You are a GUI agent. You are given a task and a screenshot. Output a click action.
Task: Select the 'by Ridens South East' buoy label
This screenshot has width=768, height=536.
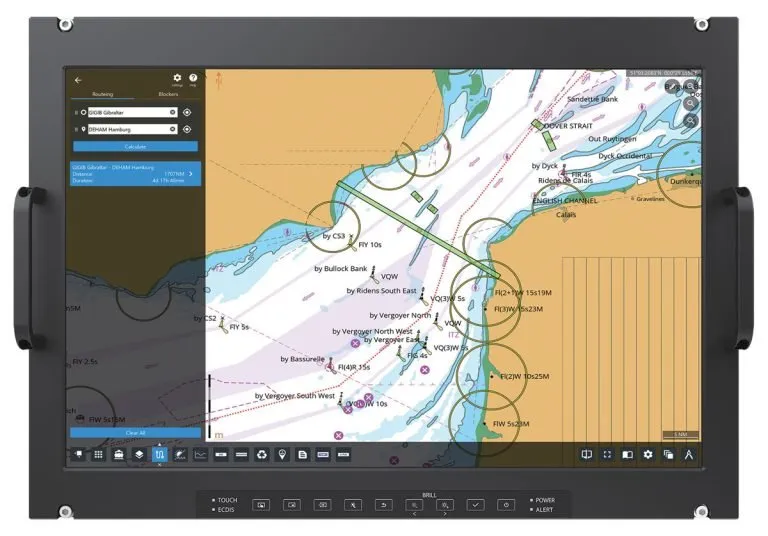381,291
